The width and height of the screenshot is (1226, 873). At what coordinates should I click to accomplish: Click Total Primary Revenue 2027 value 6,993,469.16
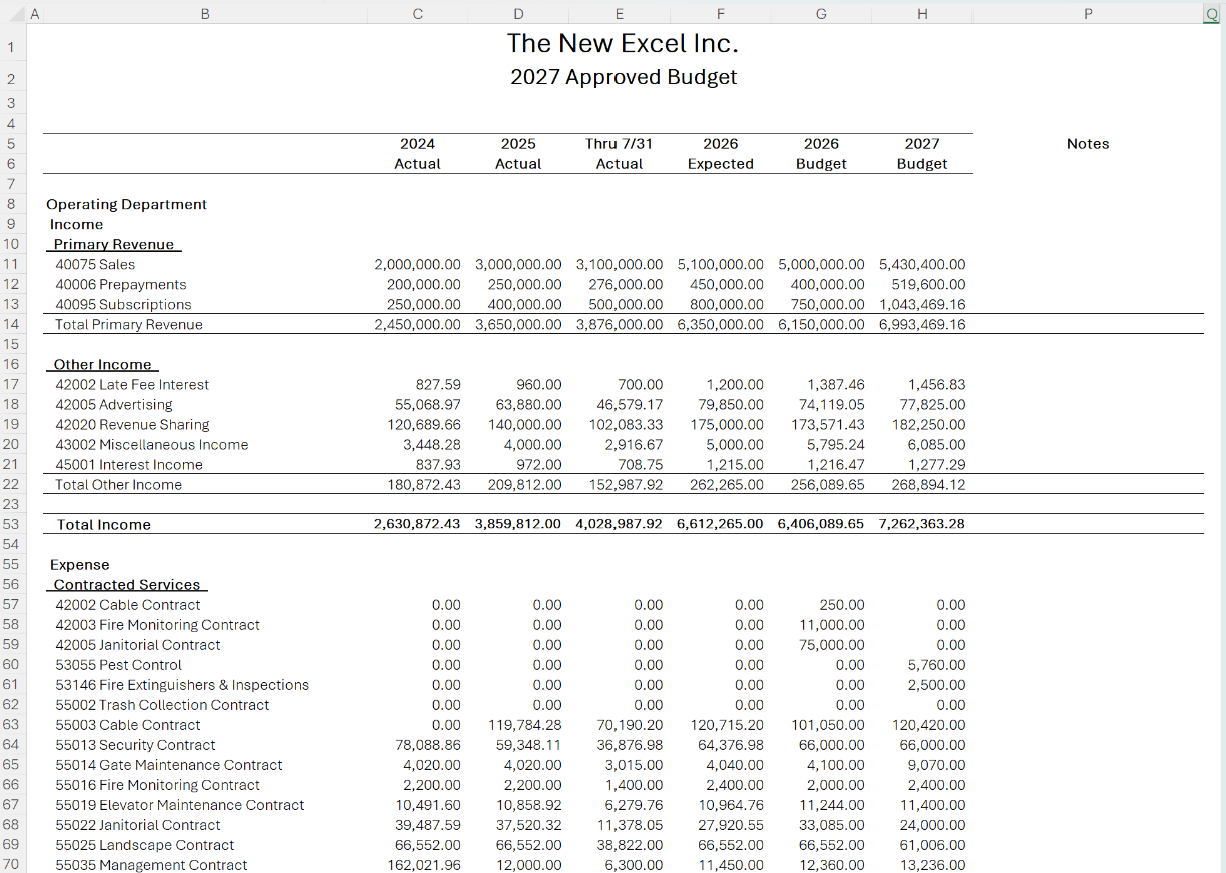tap(922, 324)
